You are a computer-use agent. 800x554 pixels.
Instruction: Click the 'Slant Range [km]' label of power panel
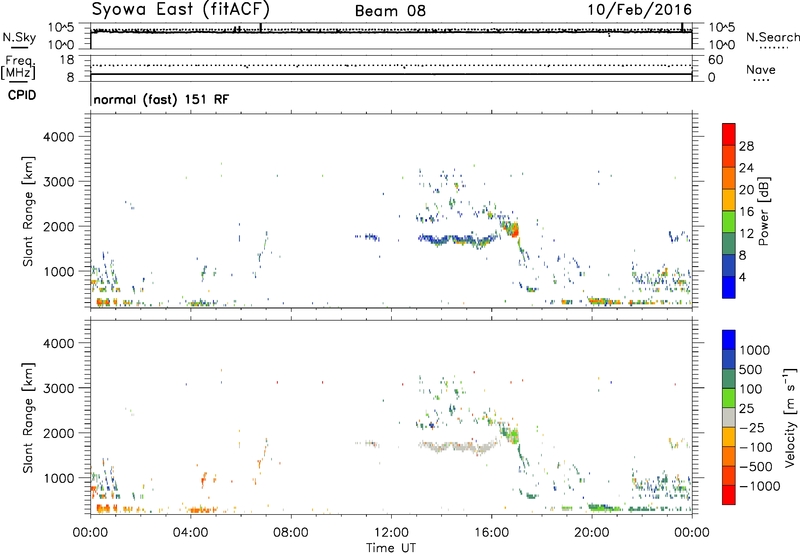pyautogui.click(x=28, y=211)
